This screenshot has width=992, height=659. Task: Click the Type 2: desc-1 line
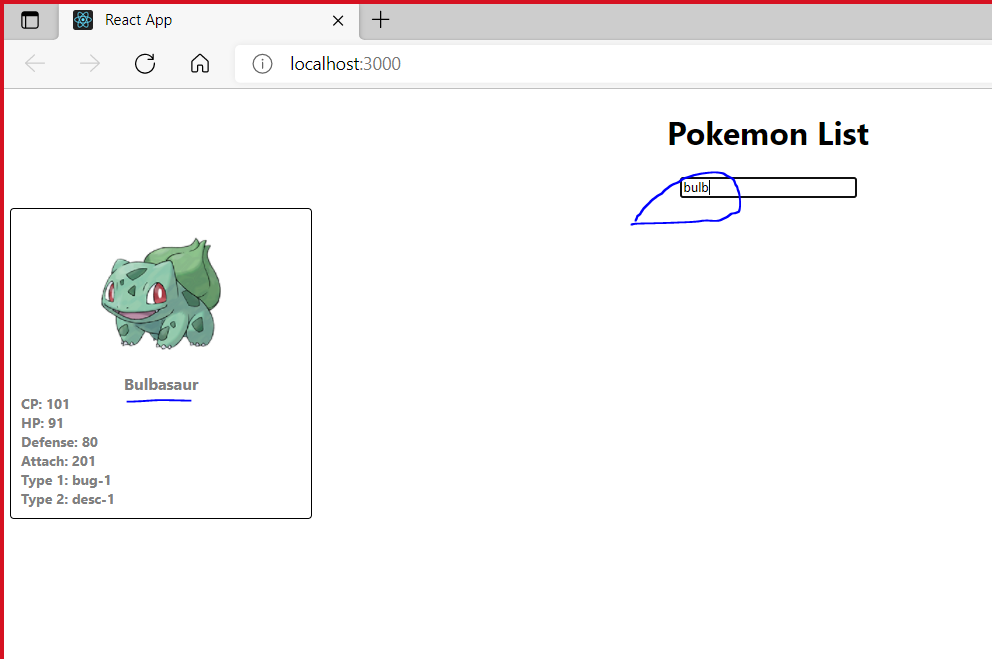click(x=68, y=499)
